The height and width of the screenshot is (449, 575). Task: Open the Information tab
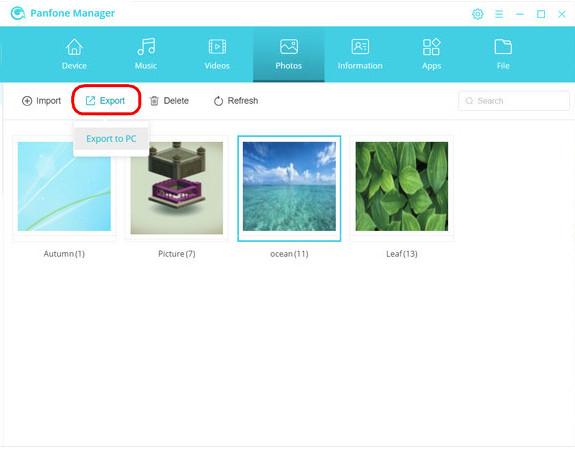[360, 54]
